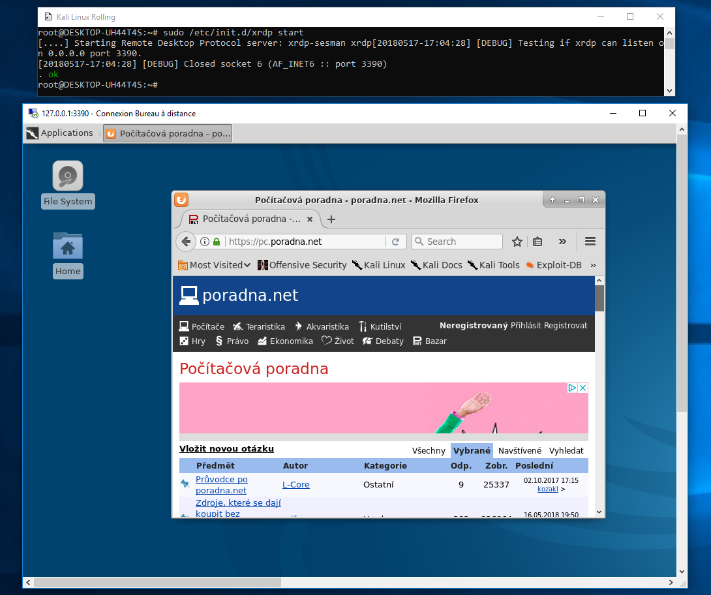Open Teraristika section link
Image resolution: width=711 pixels, height=595 pixels.
259,327
